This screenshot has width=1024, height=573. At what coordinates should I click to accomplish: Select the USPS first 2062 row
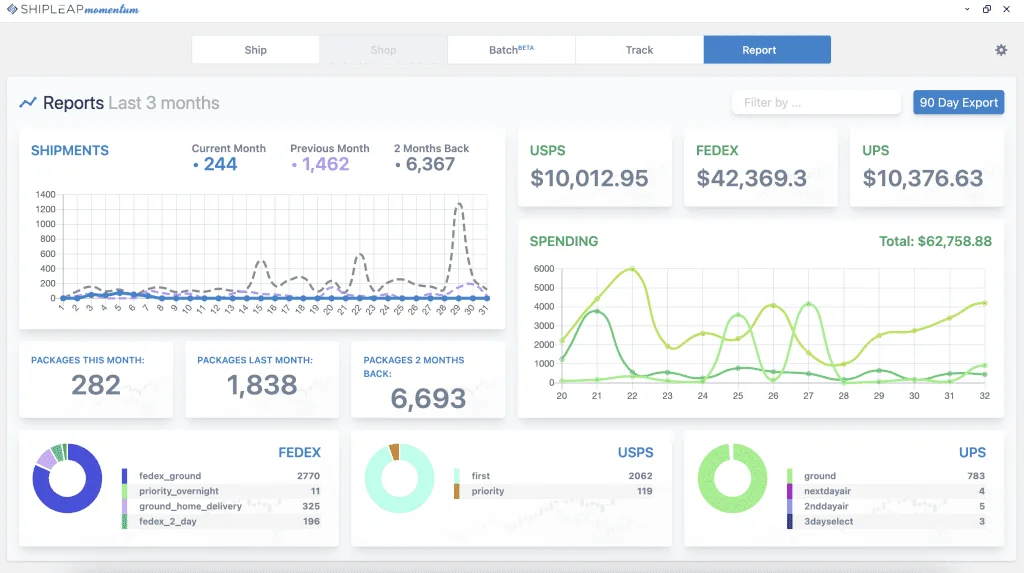553,476
